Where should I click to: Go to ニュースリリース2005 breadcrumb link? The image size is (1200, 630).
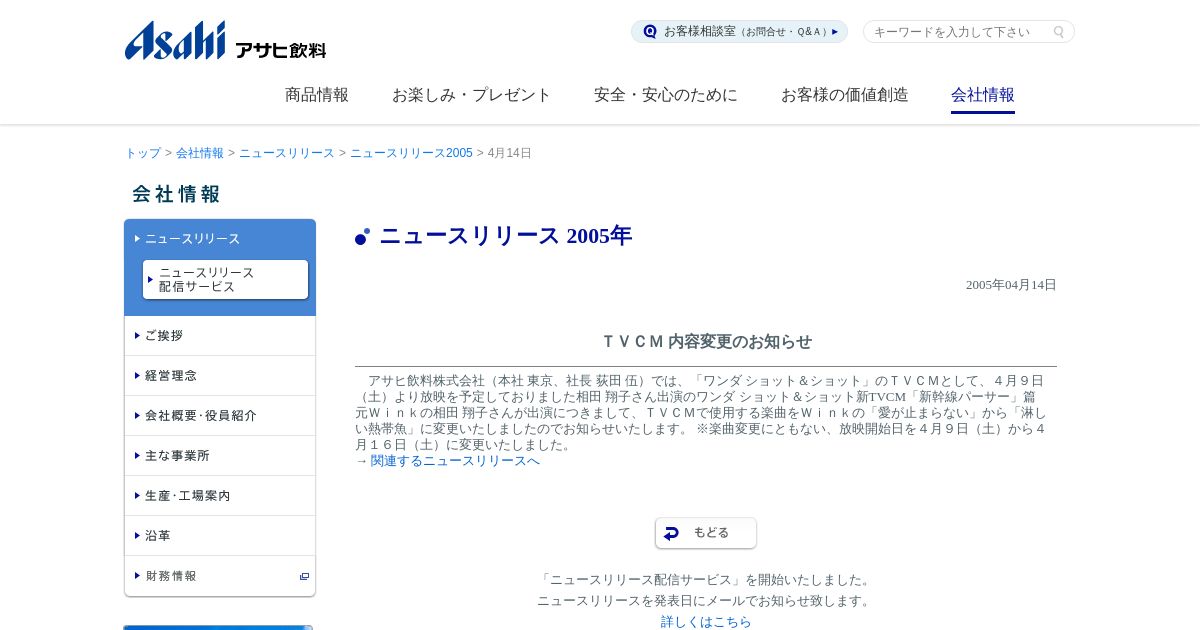coord(411,153)
